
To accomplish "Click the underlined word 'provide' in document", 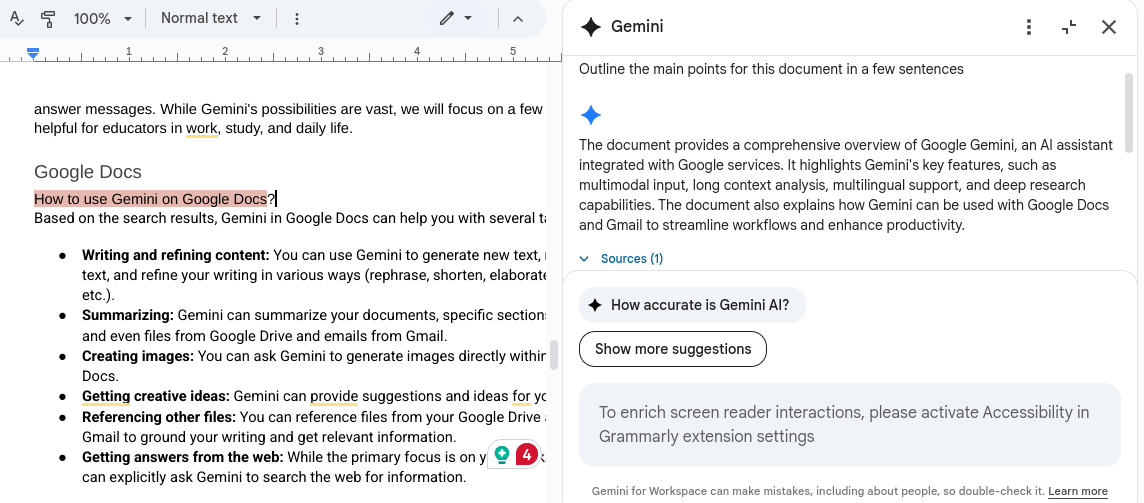I will tap(334, 397).
